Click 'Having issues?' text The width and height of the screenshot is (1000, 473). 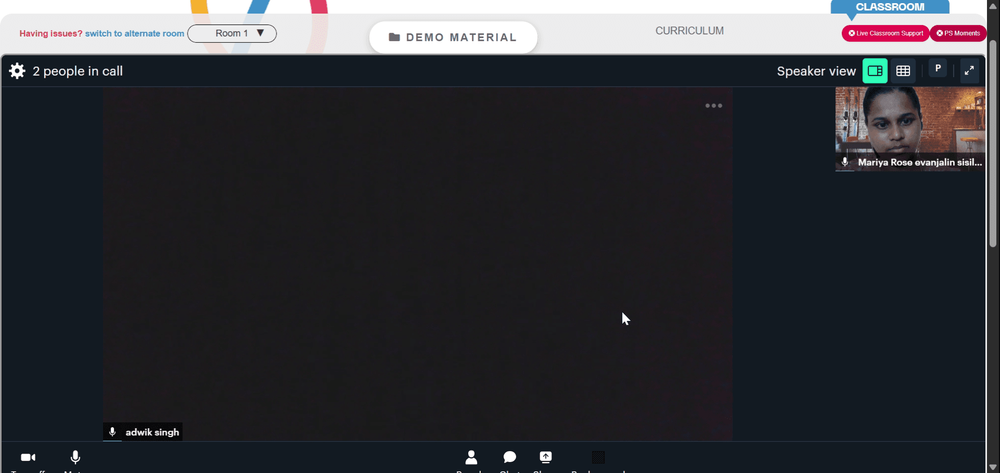(x=51, y=33)
